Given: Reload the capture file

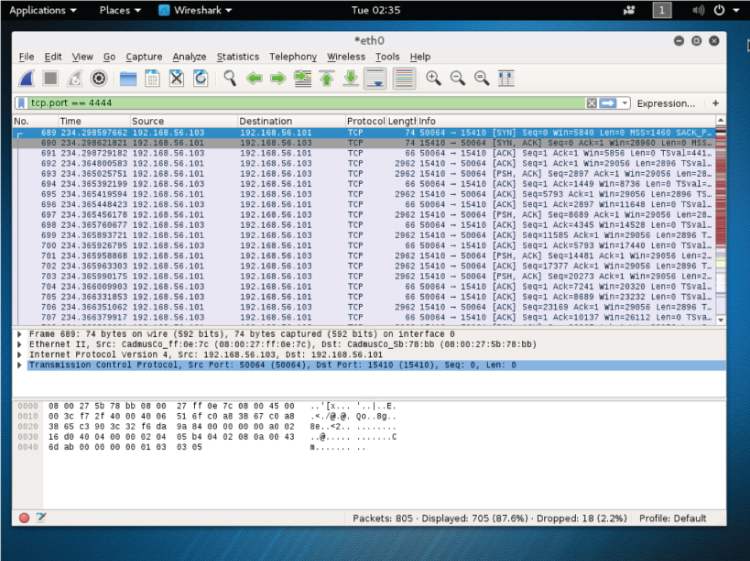Looking at the screenshot, I should coord(200,78).
